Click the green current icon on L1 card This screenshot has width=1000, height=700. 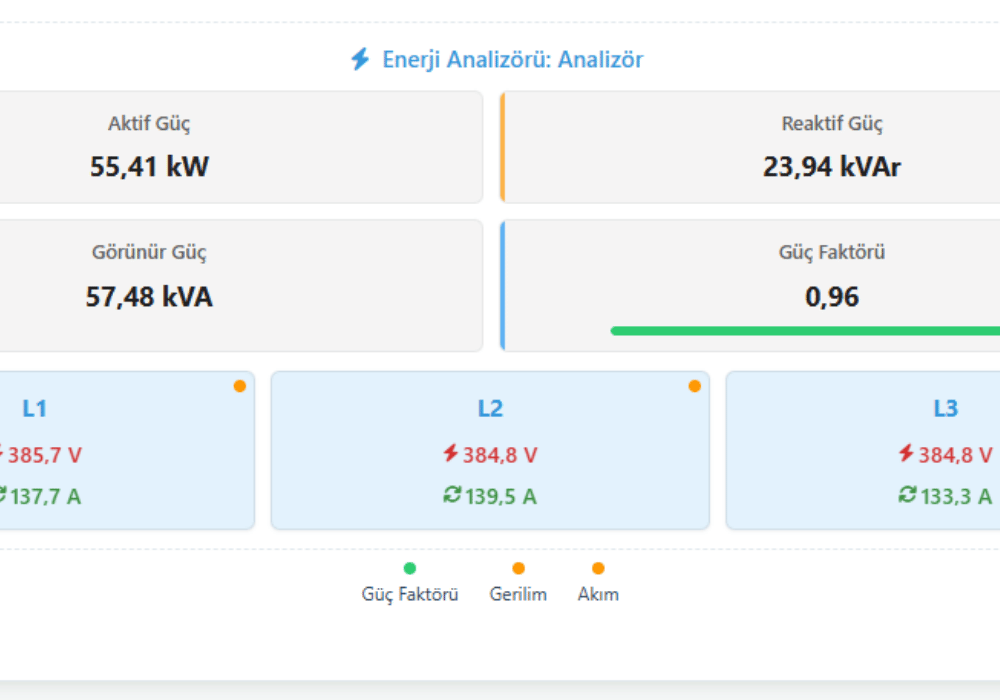(5, 496)
